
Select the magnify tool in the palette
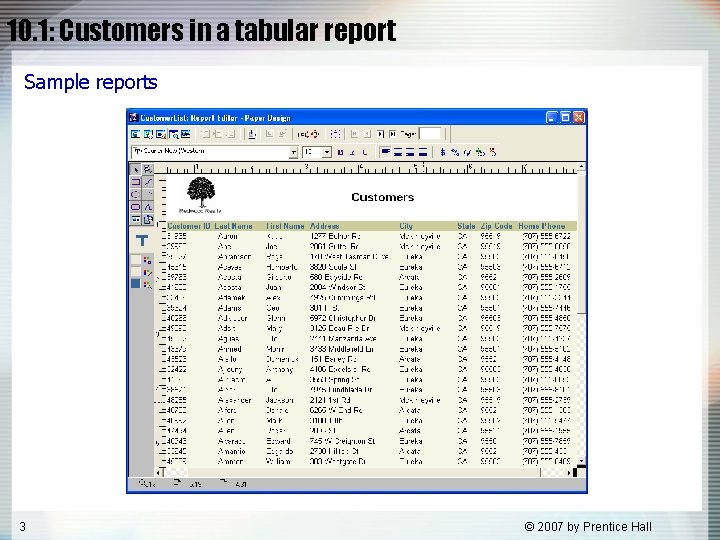pos(148,169)
